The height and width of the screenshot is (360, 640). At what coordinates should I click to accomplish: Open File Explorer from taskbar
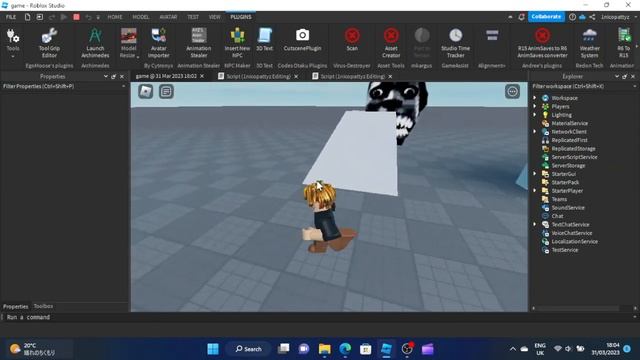tap(324, 349)
